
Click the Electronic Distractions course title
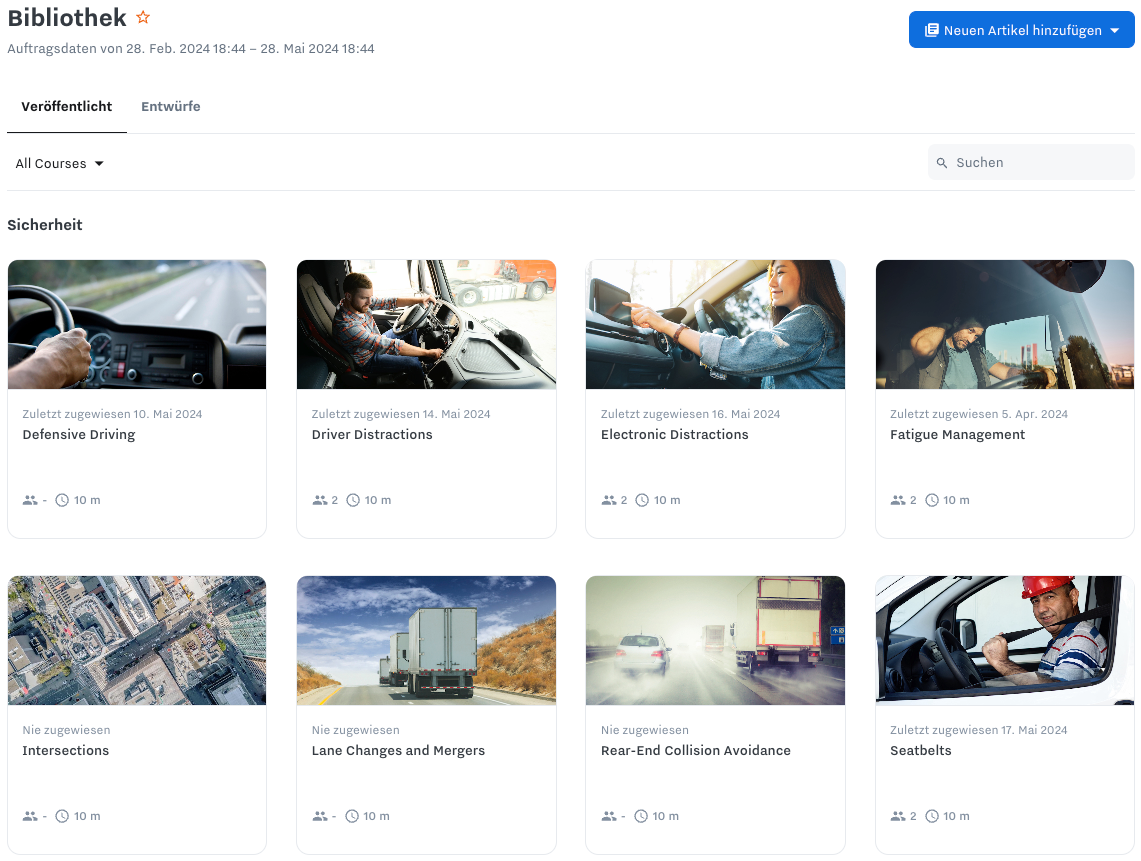coord(675,435)
